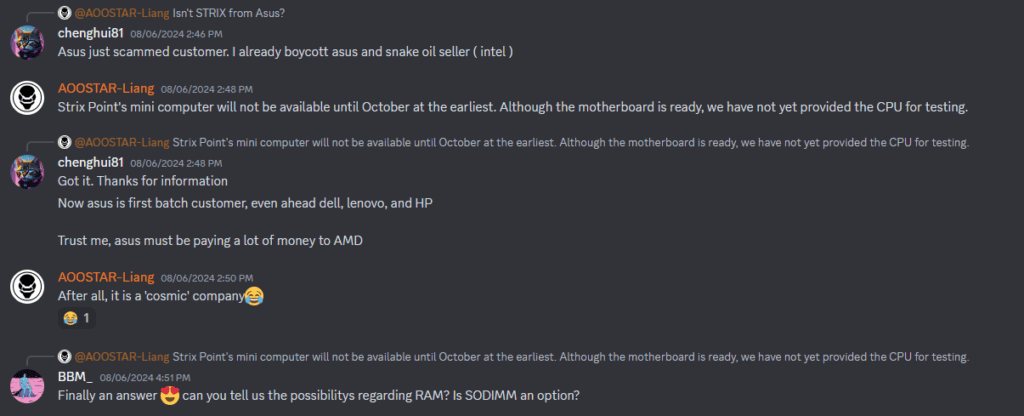
Task: Open the BBM_ username profile
Action: (x=75, y=376)
